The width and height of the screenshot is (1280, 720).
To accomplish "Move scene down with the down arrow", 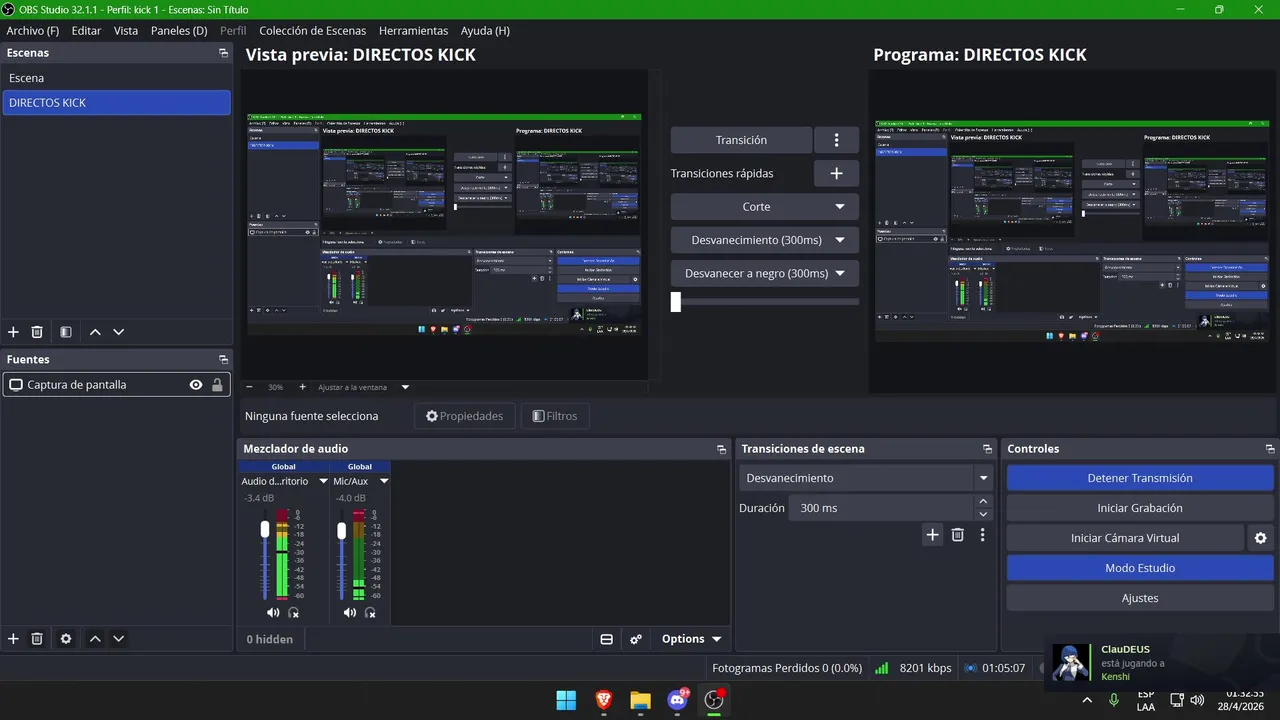I will tap(118, 332).
